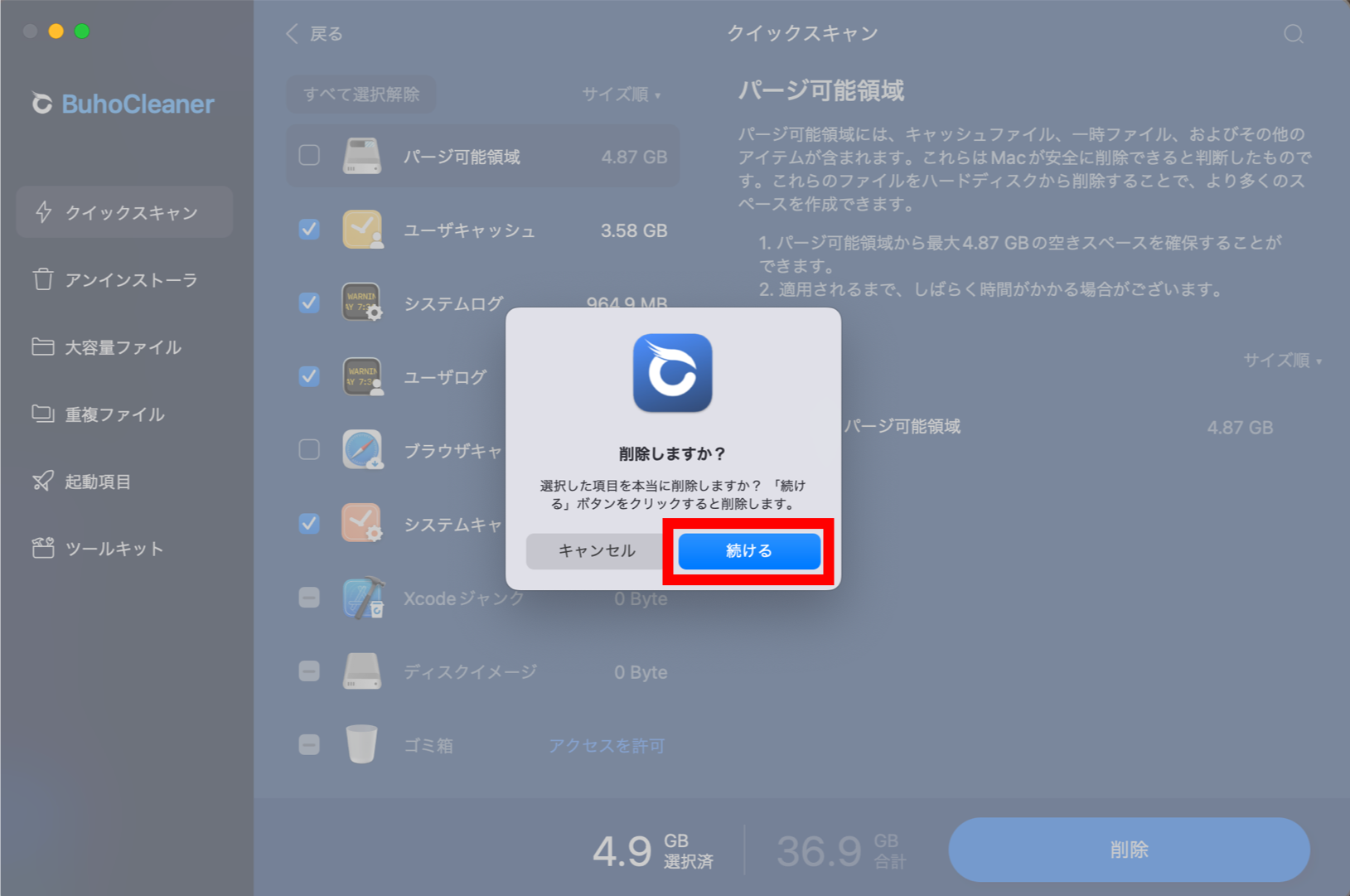Click the パージ可能領域 heading in right panel

pos(821,90)
